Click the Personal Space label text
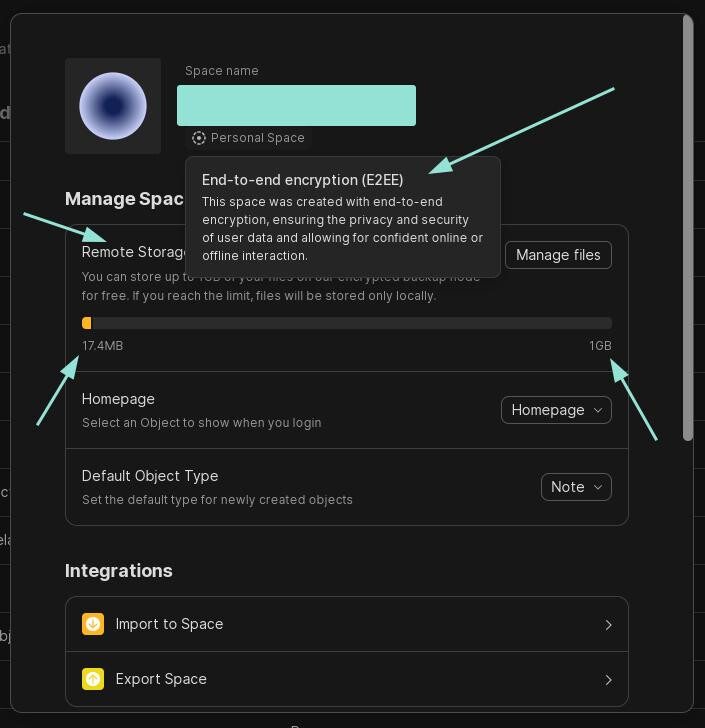Image resolution: width=705 pixels, height=728 pixels. click(x=257, y=138)
